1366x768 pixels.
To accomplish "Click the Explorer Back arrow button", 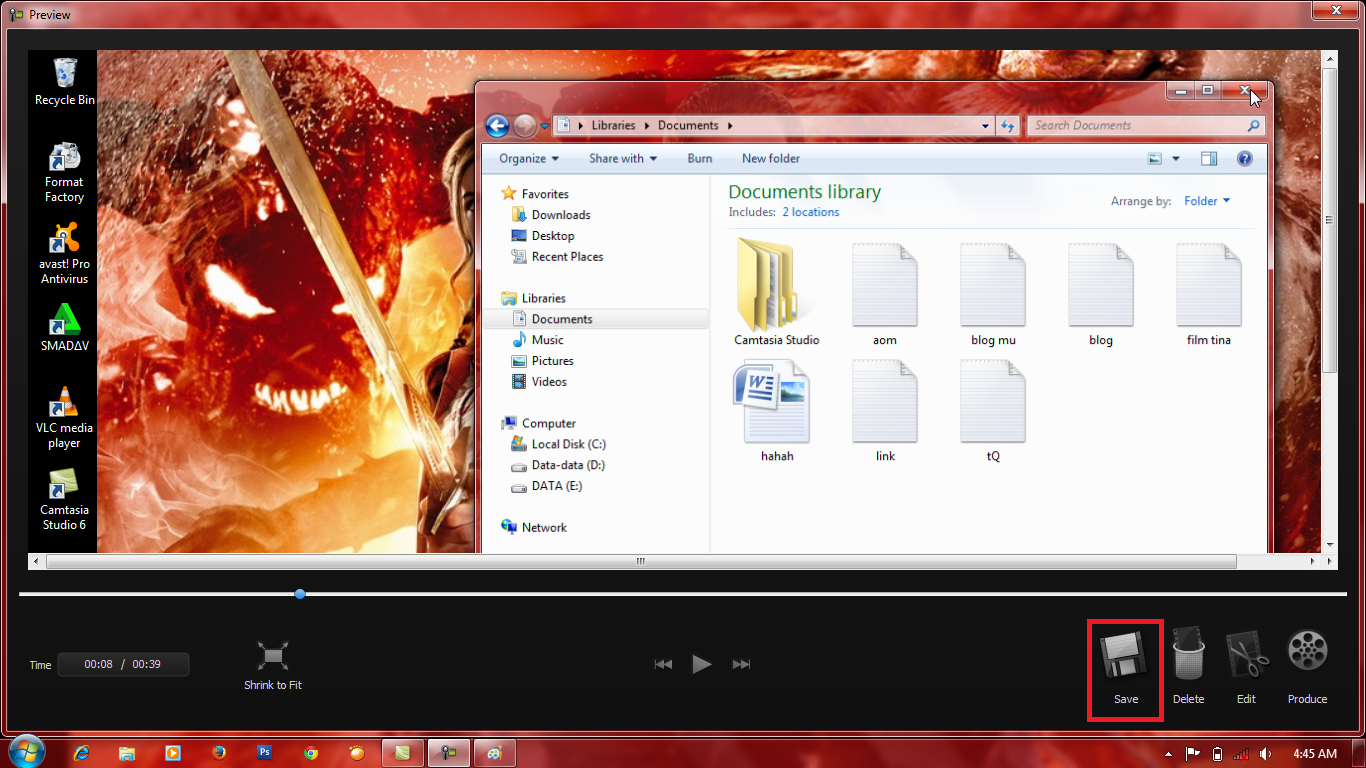I will 497,126.
